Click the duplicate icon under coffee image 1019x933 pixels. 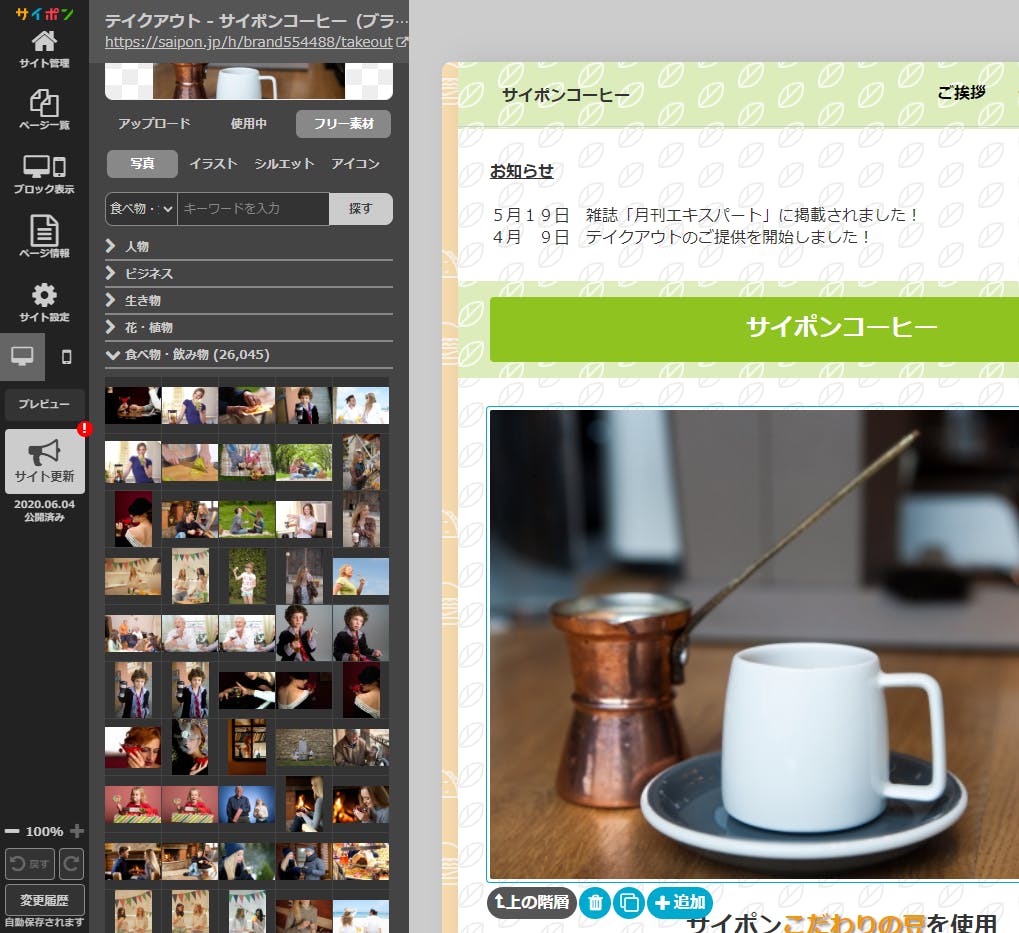(628, 902)
